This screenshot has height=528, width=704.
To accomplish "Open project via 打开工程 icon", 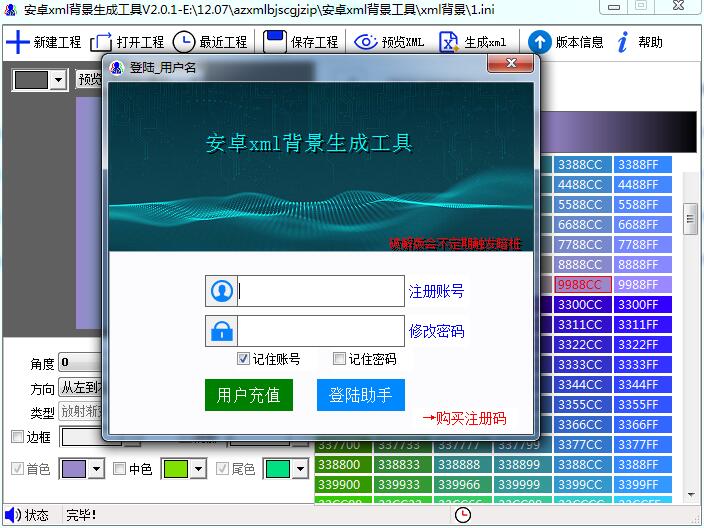I will point(101,43).
